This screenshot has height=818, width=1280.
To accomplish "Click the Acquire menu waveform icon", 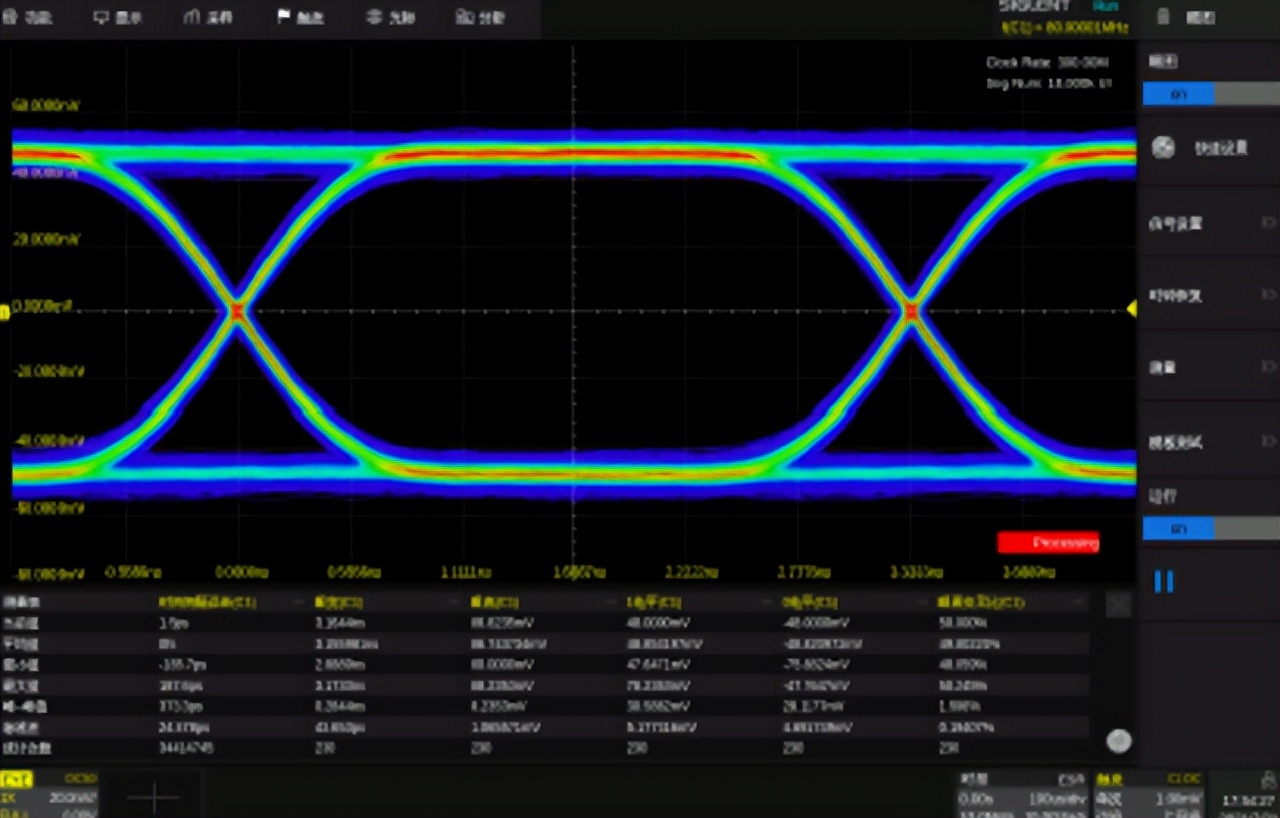I will click(193, 18).
